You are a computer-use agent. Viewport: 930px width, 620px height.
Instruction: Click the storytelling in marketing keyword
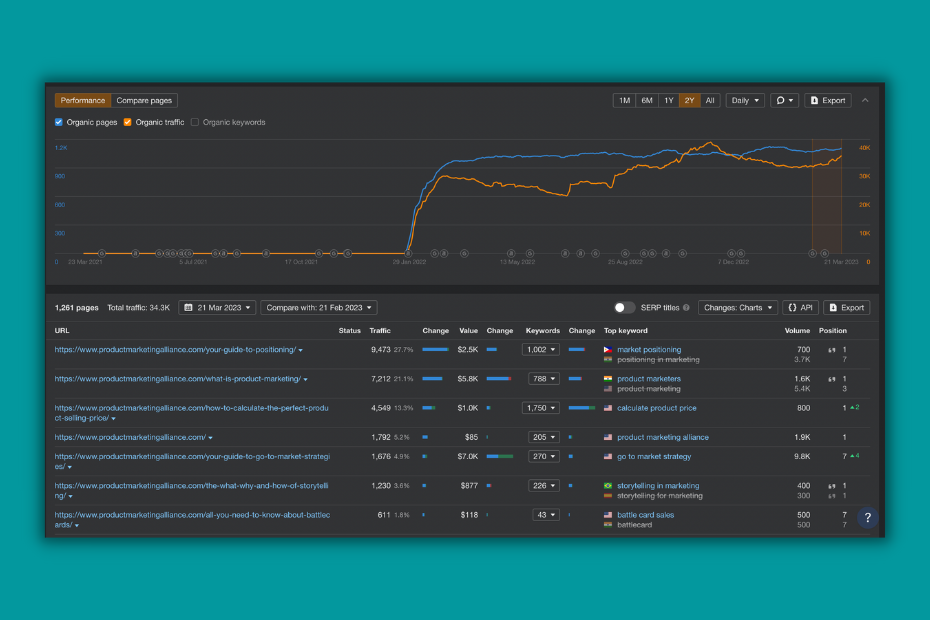pos(658,485)
